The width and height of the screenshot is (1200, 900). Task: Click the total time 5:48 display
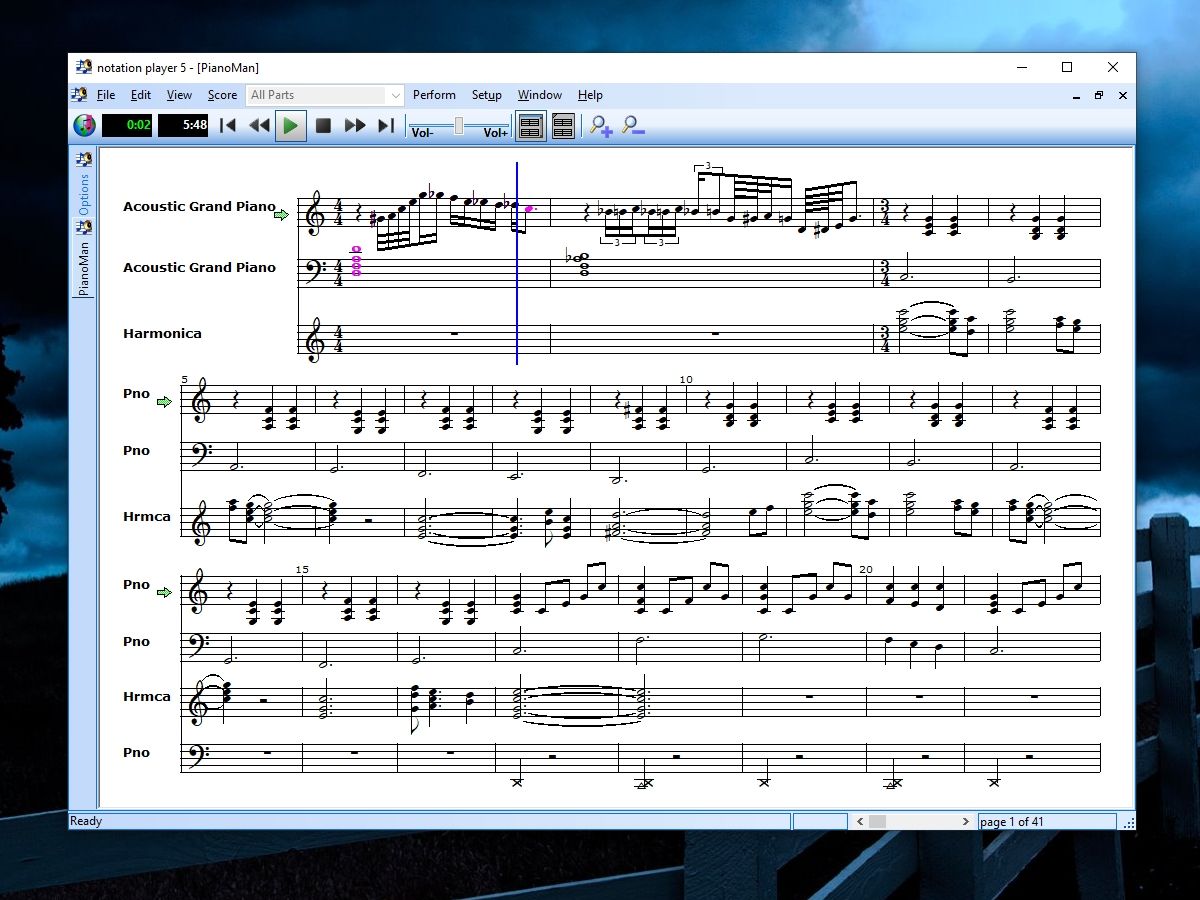[183, 126]
